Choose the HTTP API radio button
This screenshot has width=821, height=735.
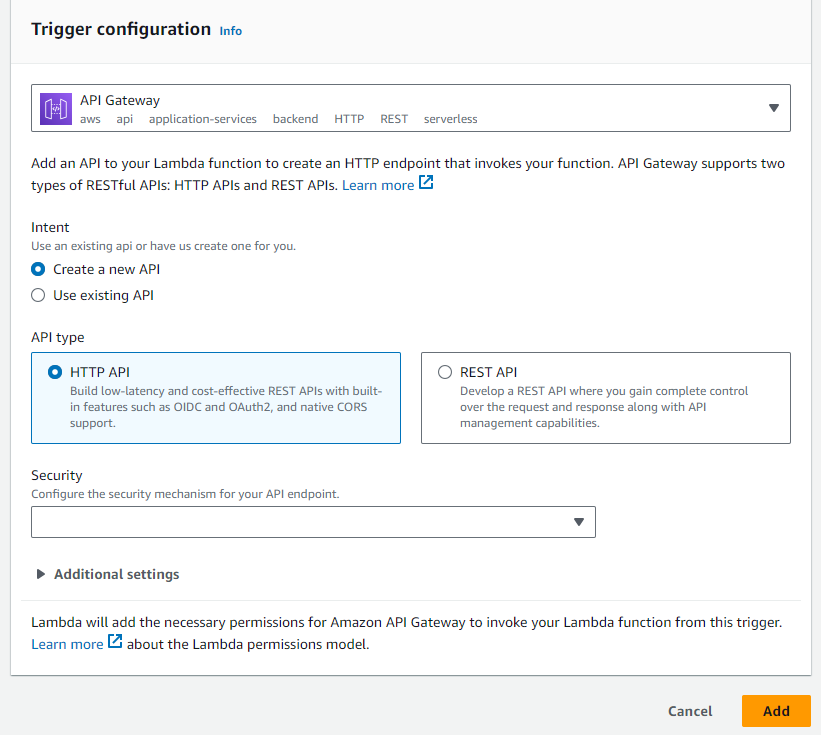pos(55,372)
